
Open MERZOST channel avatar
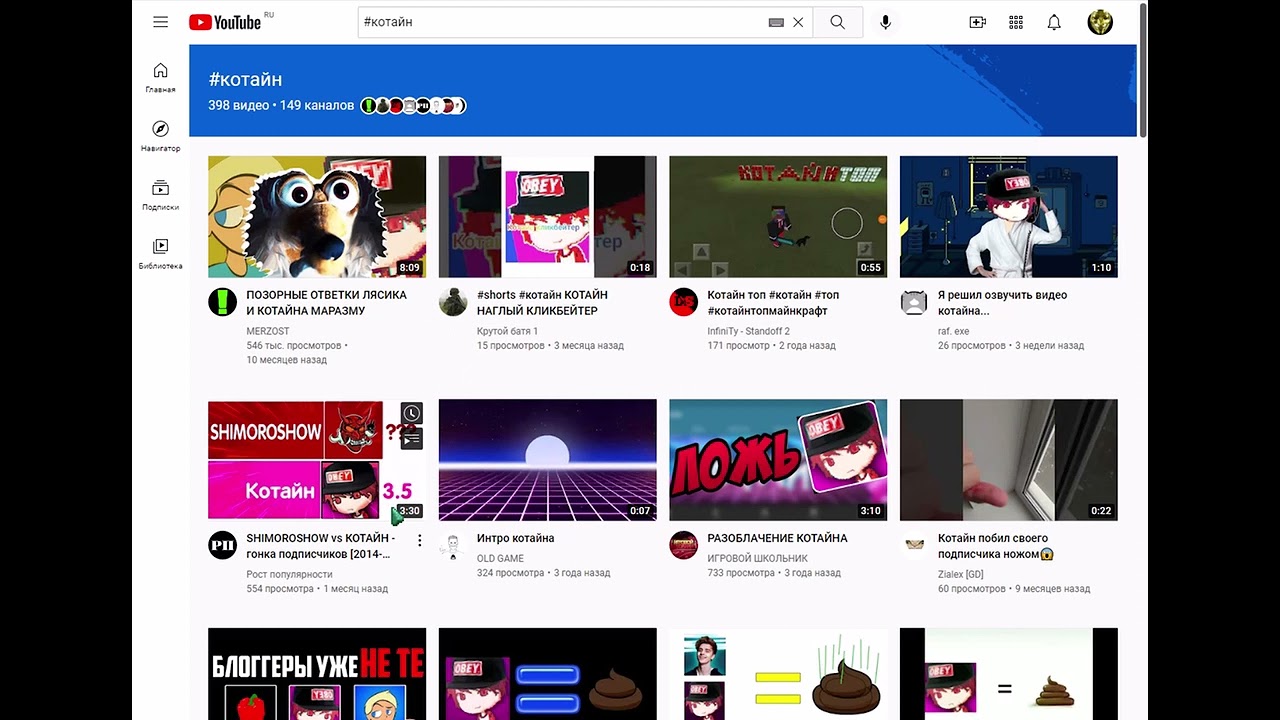point(222,302)
